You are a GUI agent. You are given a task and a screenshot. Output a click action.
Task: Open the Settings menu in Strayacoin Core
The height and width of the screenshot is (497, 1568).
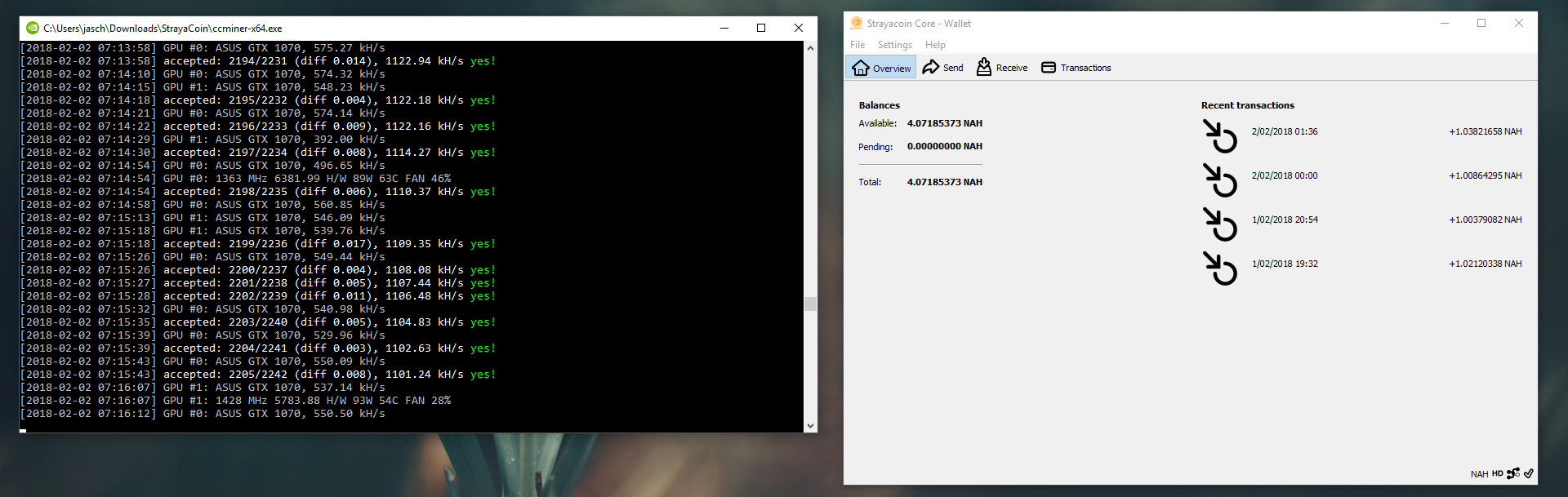pos(895,45)
